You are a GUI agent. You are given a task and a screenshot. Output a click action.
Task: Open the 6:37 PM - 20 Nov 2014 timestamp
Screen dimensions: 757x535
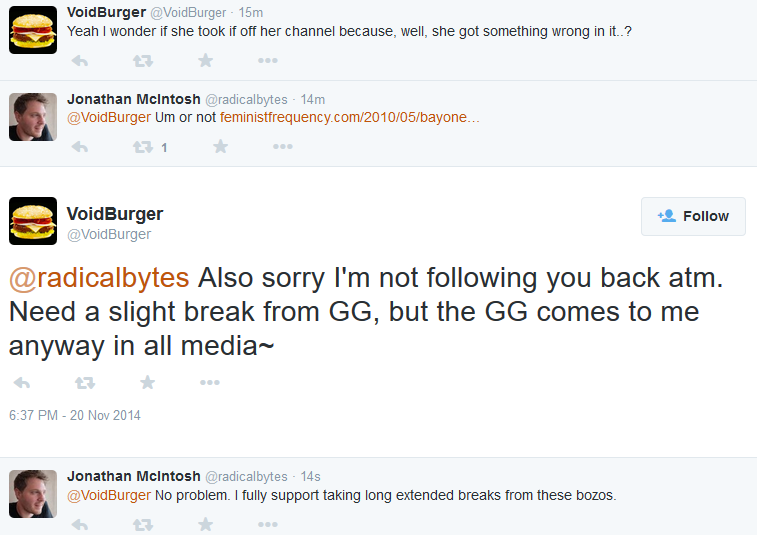75,415
